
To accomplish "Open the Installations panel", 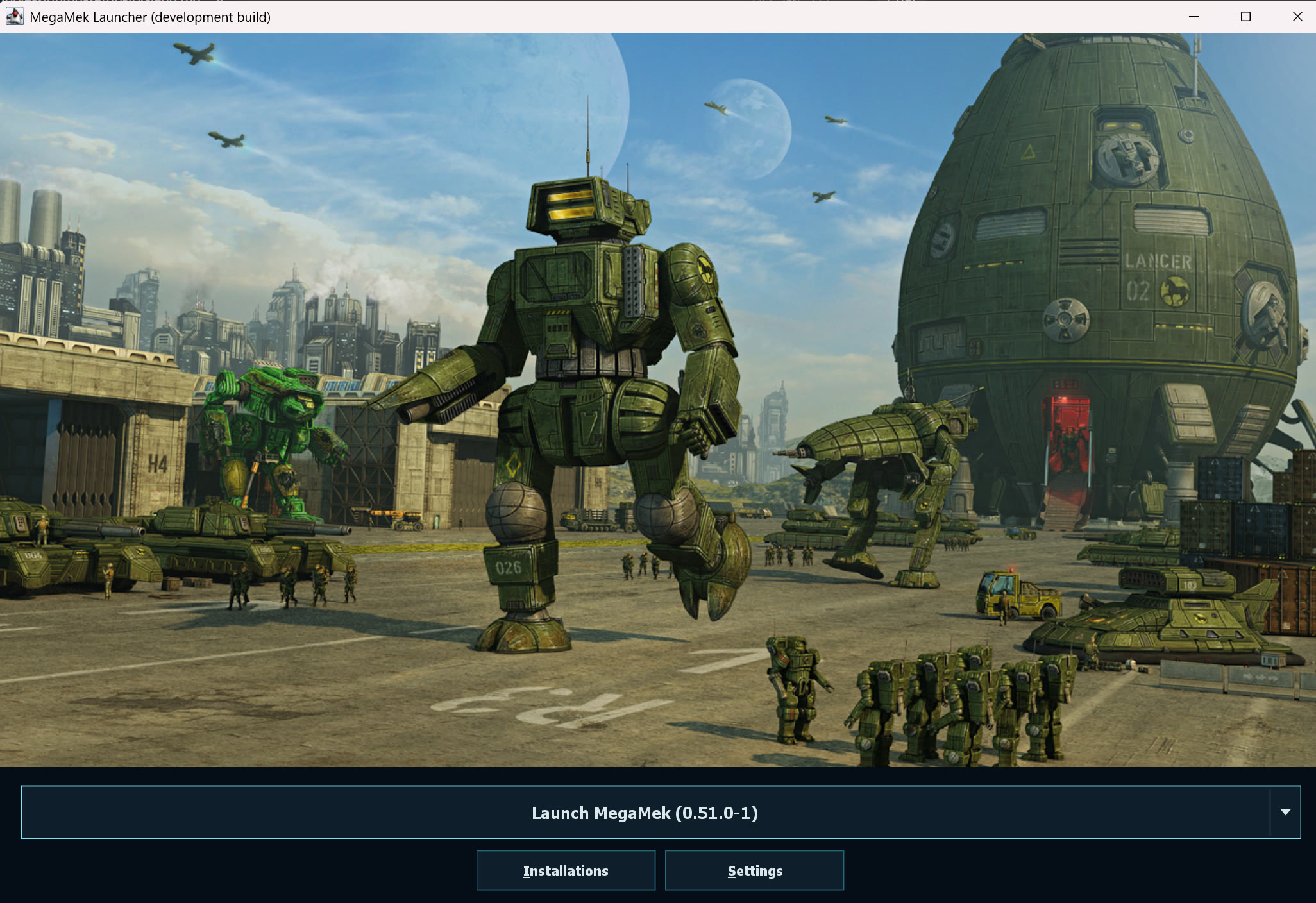I will tap(566, 871).
